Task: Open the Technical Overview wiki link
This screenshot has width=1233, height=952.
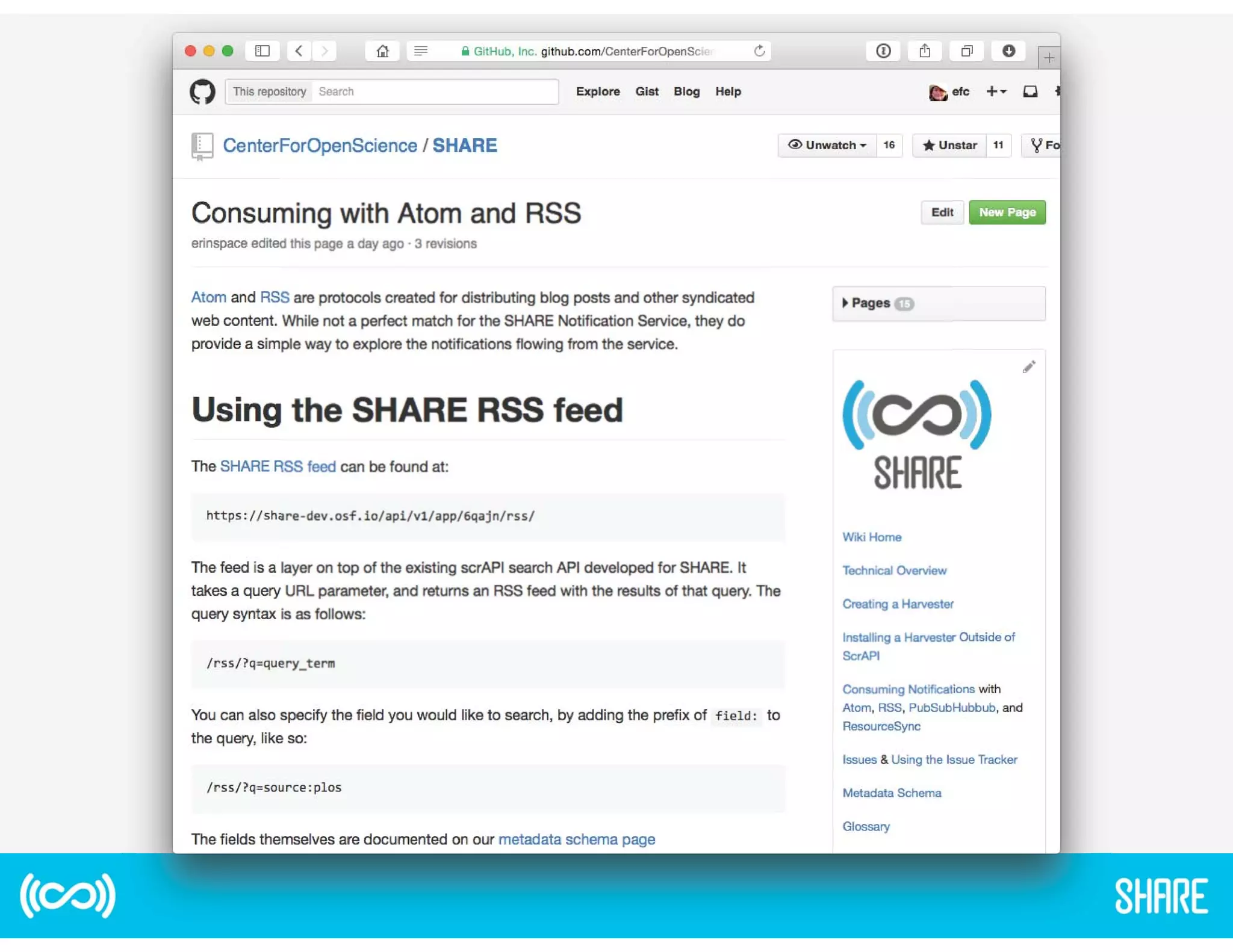Action: (x=894, y=570)
